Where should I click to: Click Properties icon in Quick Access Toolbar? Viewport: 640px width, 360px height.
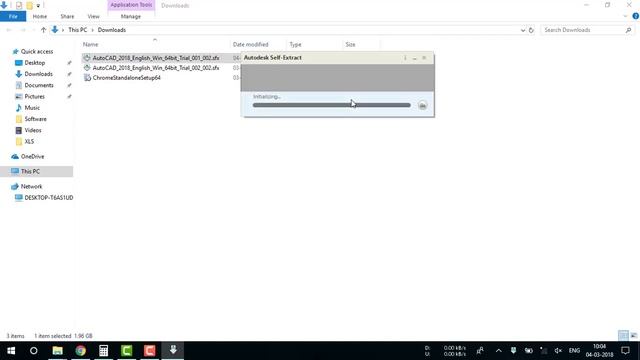pos(19,6)
